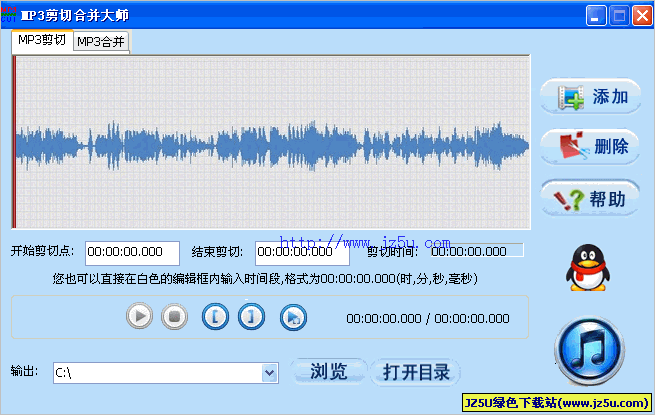
Task: Click the output path C:\ combo box
Action: tap(166, 373)
